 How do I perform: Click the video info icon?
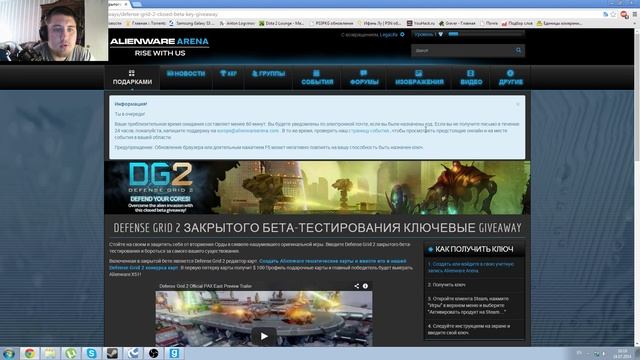[365, 286]
